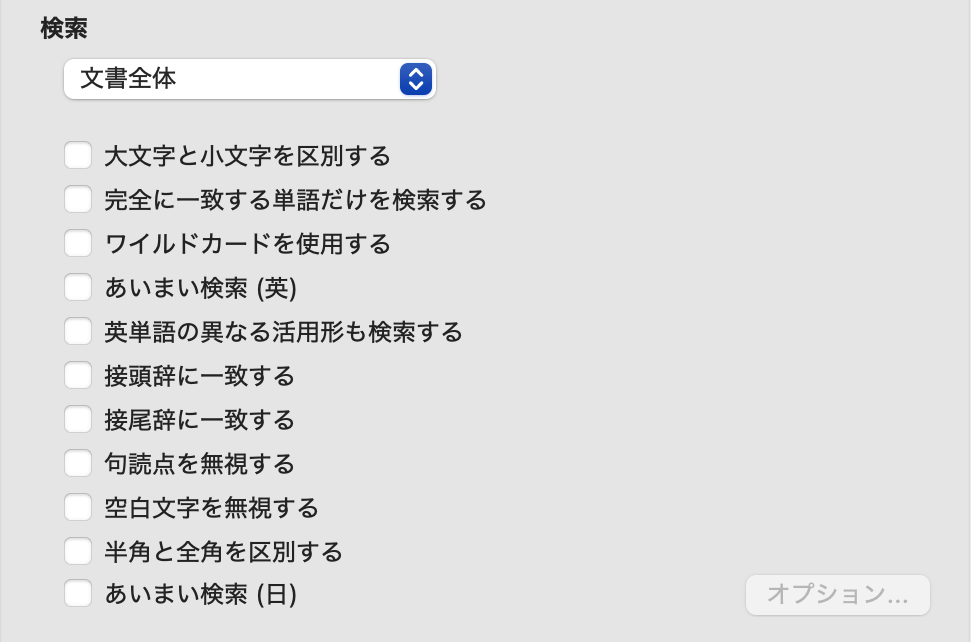Click the オプション... button
Screen dimensions: 971x642
click(837, 594)
